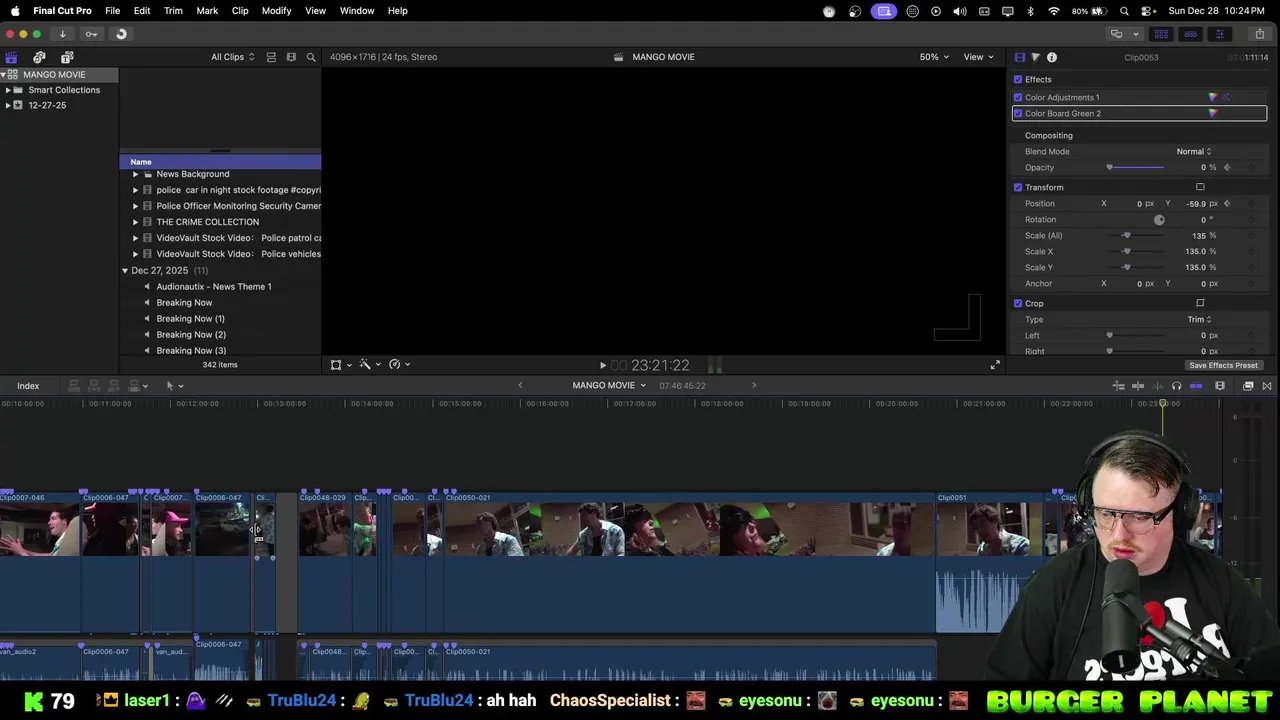Expand the Smart Collections folder
The image size is (1280, 720).
(8, 90)
